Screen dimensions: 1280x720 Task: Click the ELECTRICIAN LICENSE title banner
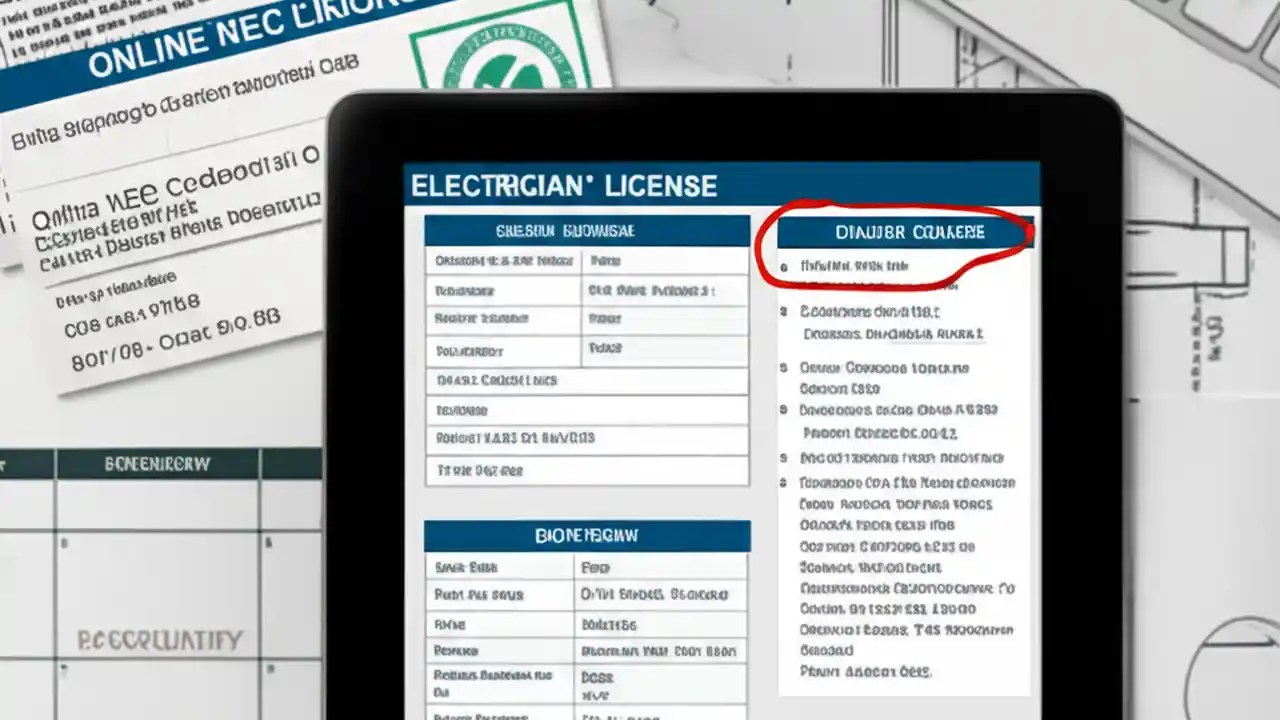coord(563,185)
